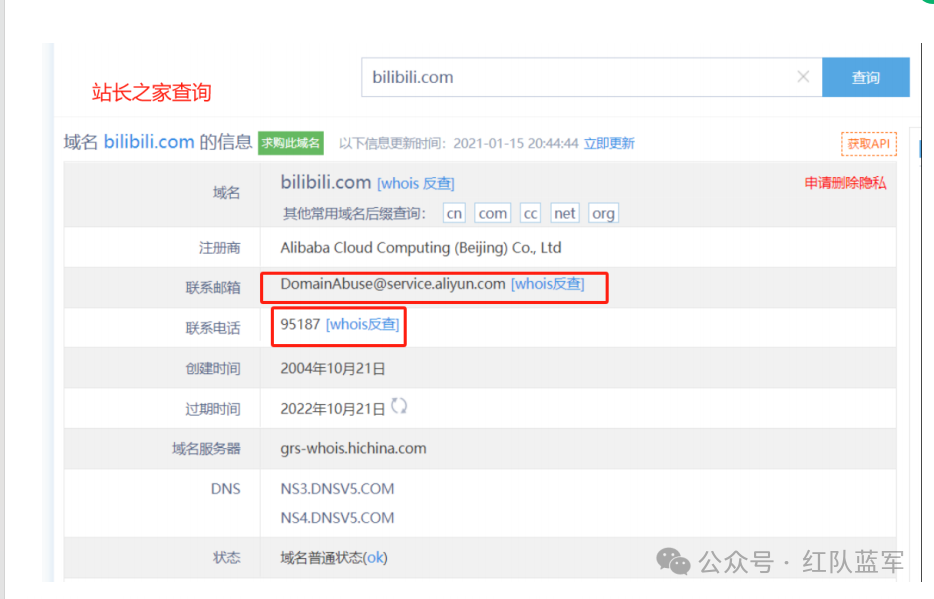Select the registrar text Alibaba Cloud Computing
Image resolution: width=934 pixels, height=599 pixels.
(421, 248)
